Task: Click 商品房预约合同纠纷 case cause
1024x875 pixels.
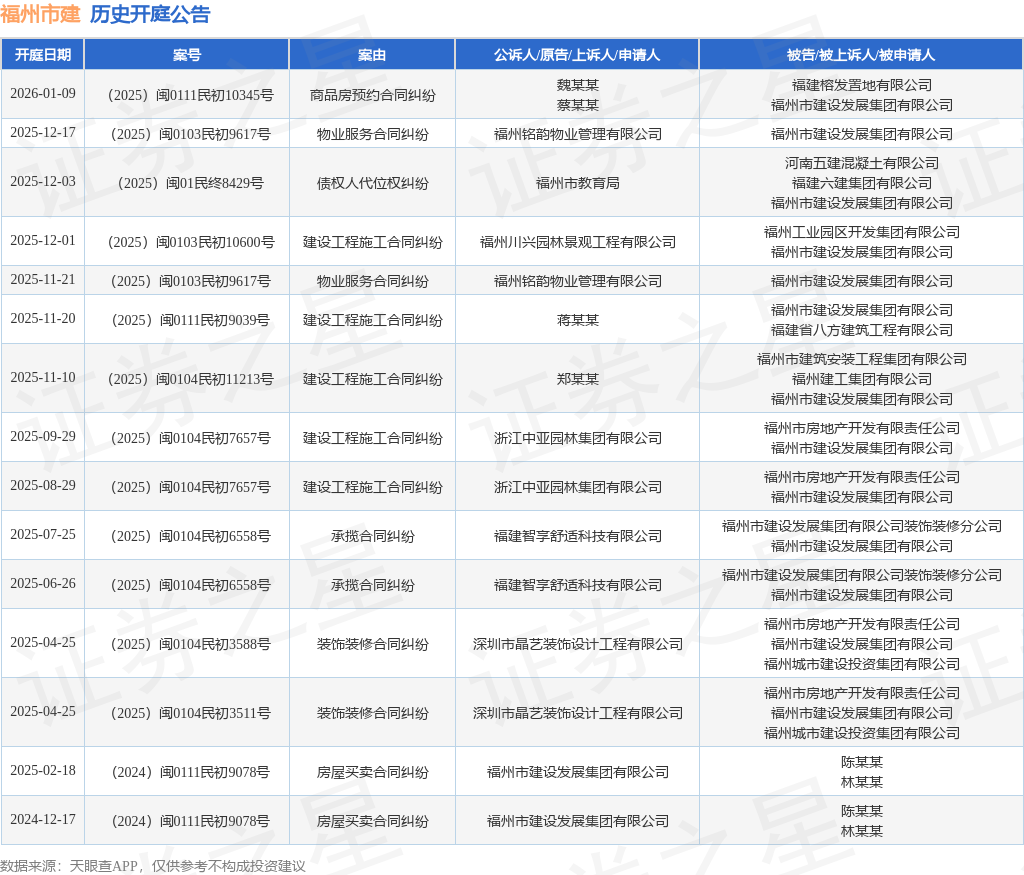Action: click(372, 95)
